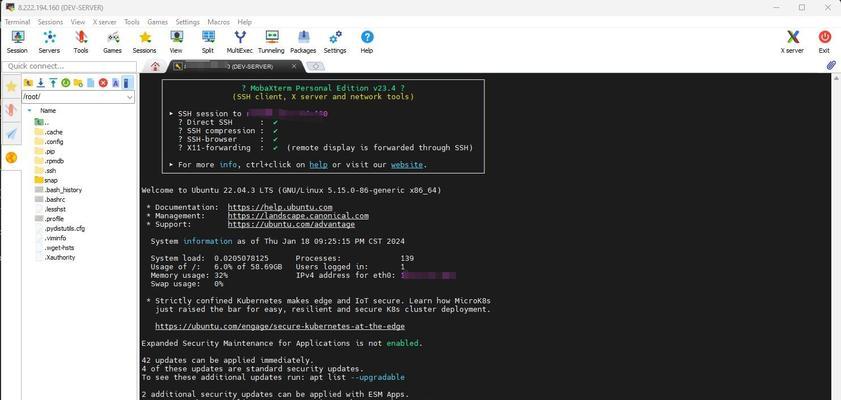Open the Help menu

pos(245,22)
